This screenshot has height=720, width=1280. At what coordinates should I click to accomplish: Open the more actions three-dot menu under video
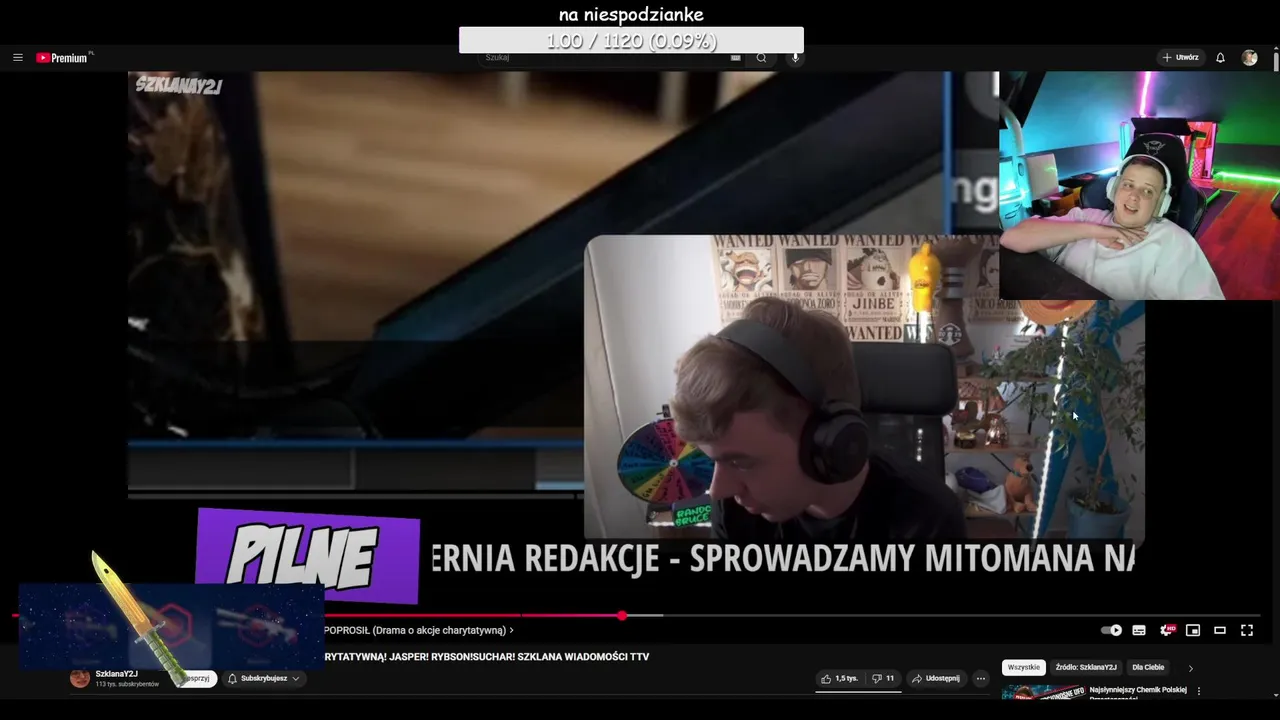tap(981, 678)
